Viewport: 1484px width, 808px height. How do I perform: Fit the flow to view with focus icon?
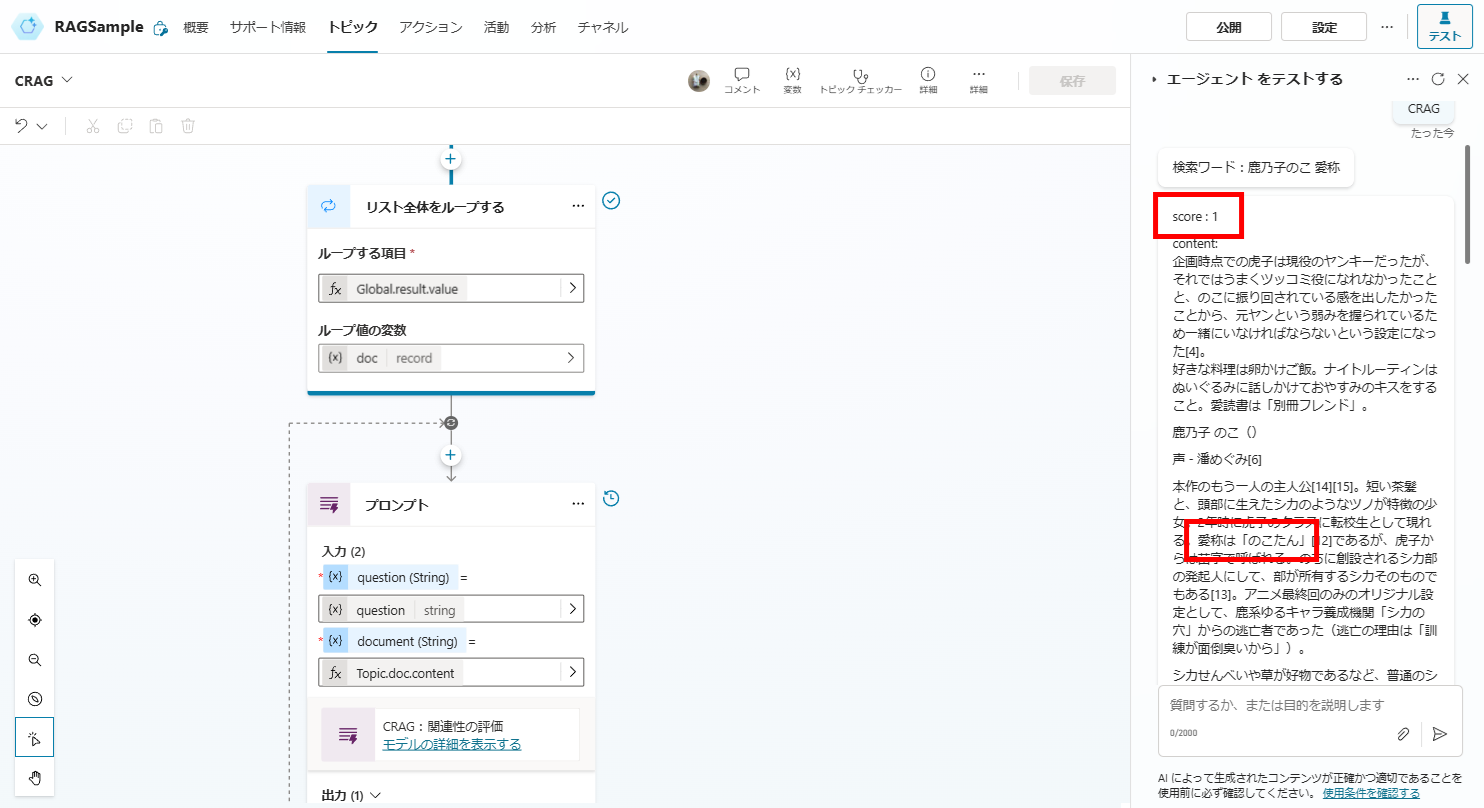coord(34,619)
